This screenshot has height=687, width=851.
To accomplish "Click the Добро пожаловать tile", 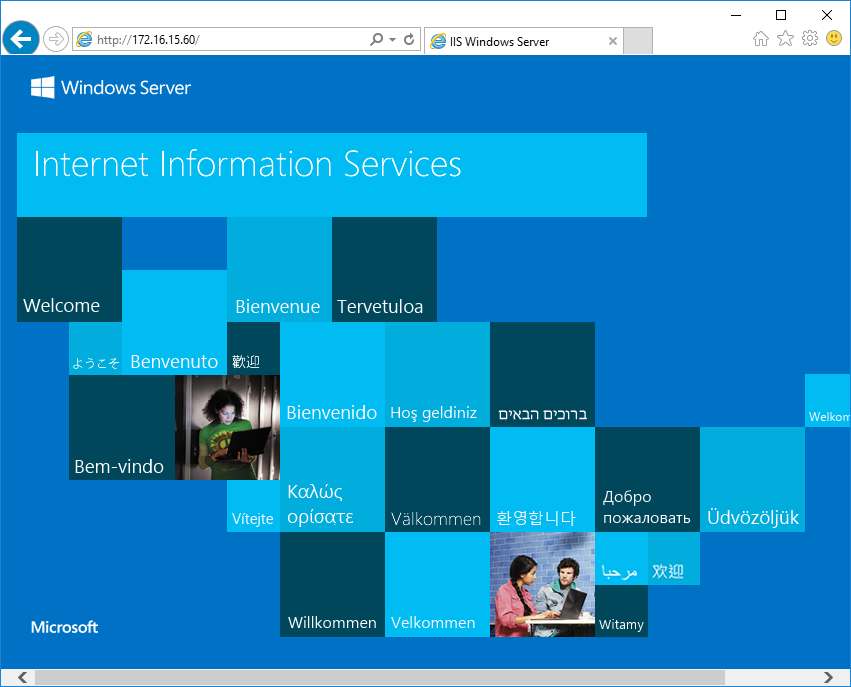I will click(x=647, y=479).
